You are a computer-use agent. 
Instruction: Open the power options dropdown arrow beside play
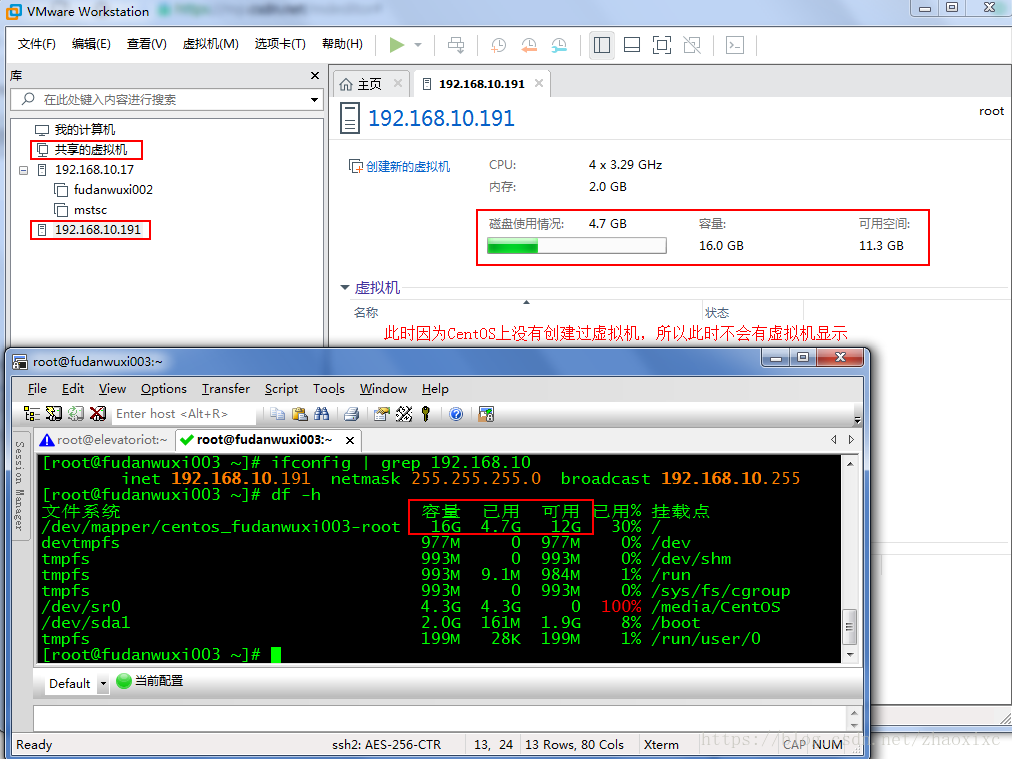[x=418, y=45]
